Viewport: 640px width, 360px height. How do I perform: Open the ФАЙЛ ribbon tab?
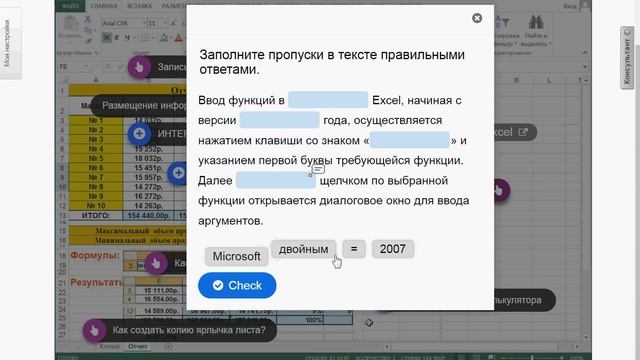[71, 6]
